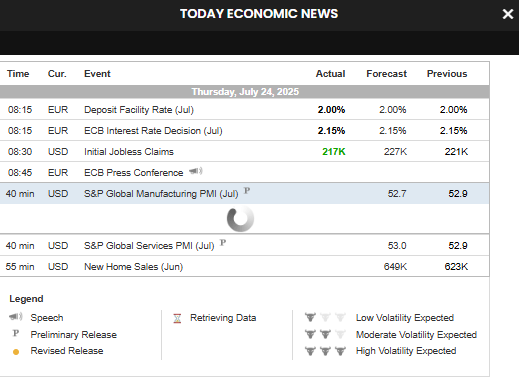Click the speech megaphone icon beside ECB Press Conference
The image size is (519, 382).
[x=196, y=171]
